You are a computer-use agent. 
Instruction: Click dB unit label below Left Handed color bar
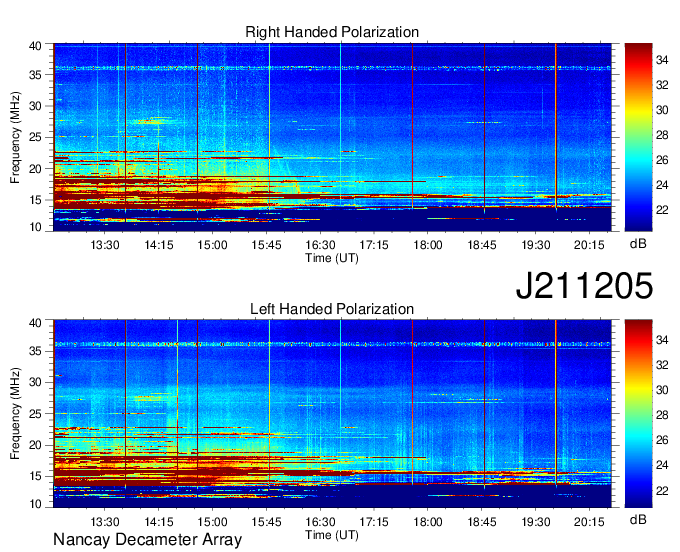pyautogui.click(x=638, y=519)
